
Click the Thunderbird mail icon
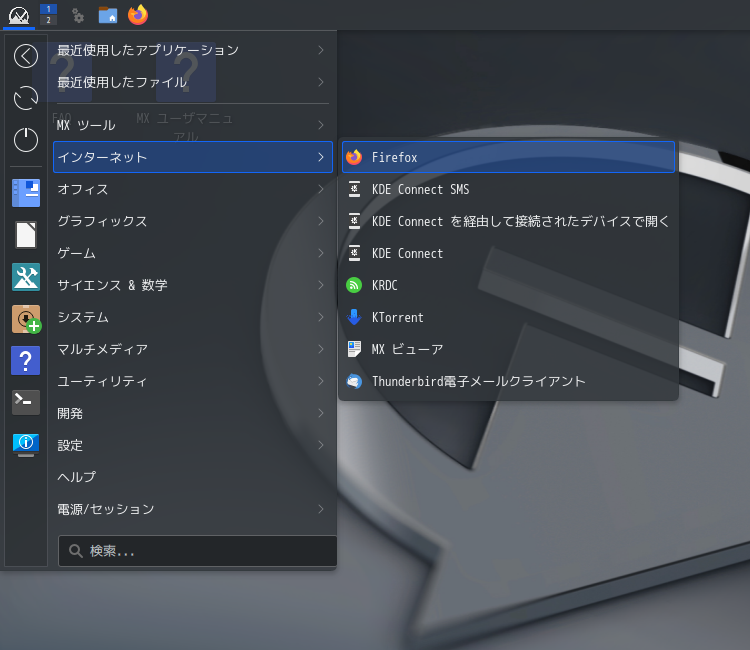354,381
